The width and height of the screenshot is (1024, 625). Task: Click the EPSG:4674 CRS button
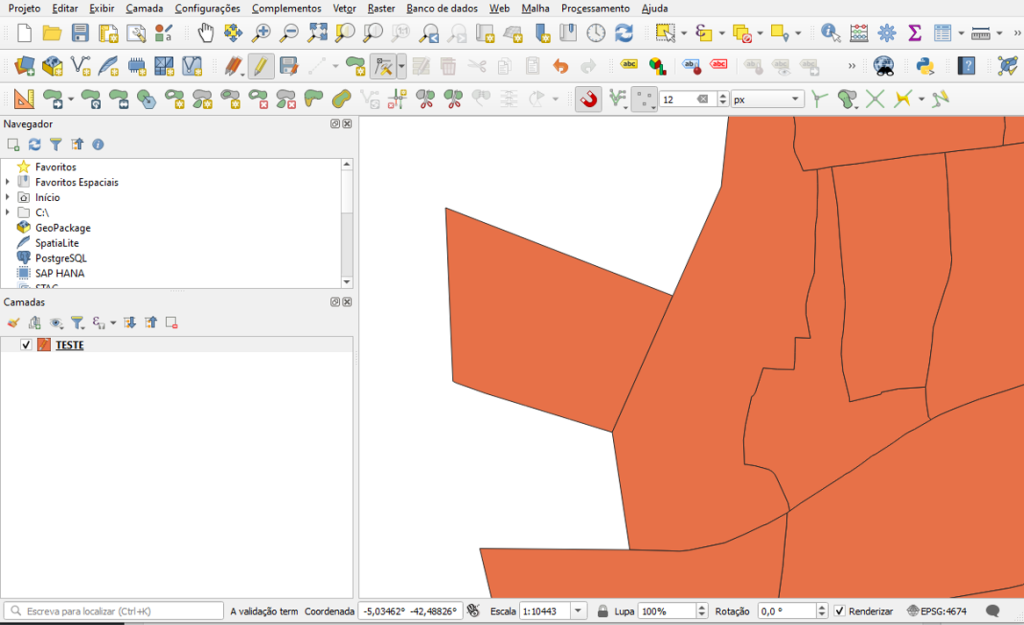tap(937, 611)
